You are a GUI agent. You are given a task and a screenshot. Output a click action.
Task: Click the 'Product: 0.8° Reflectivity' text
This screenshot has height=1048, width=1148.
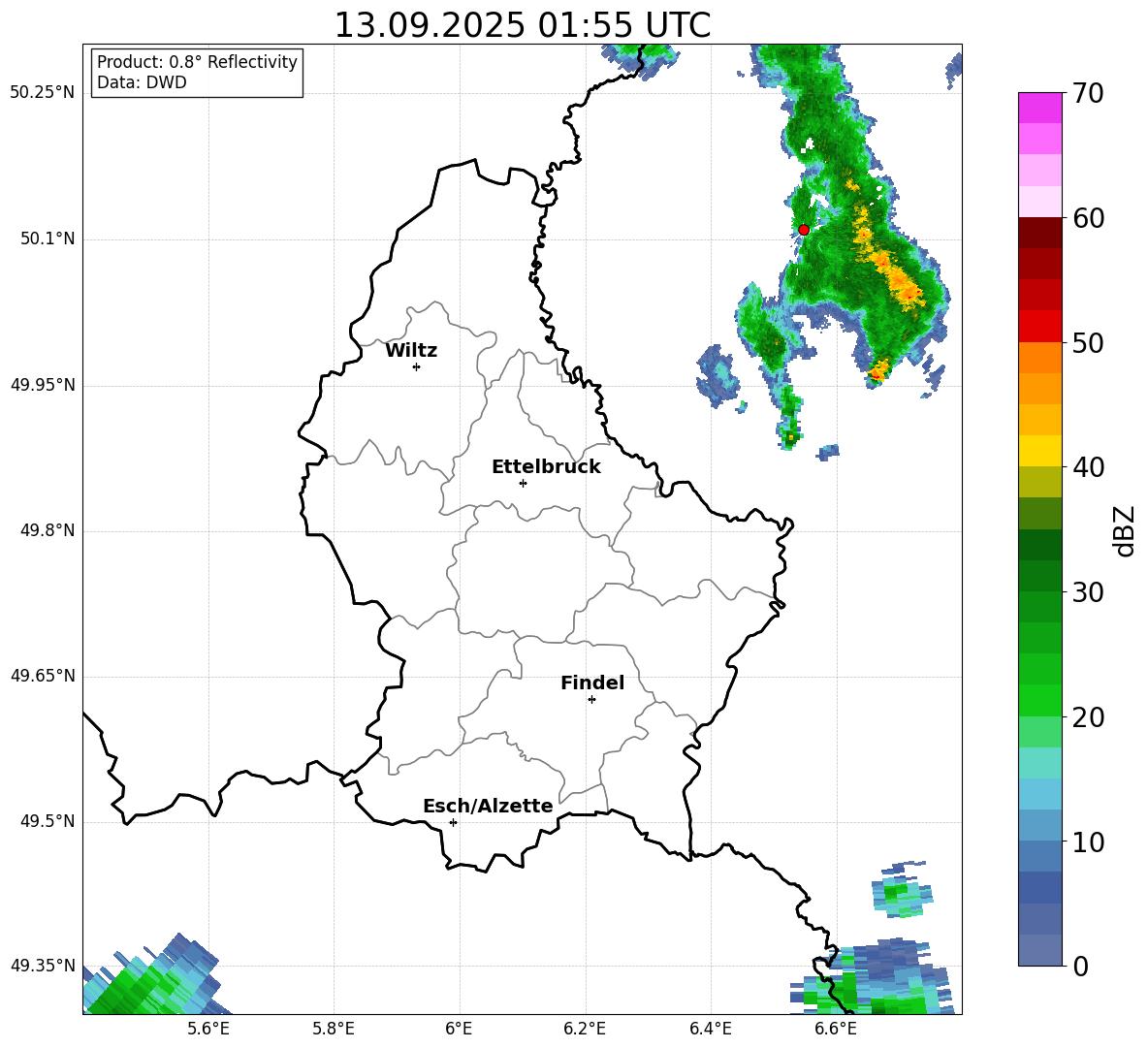pyautogui.click(x=197, y=62)
